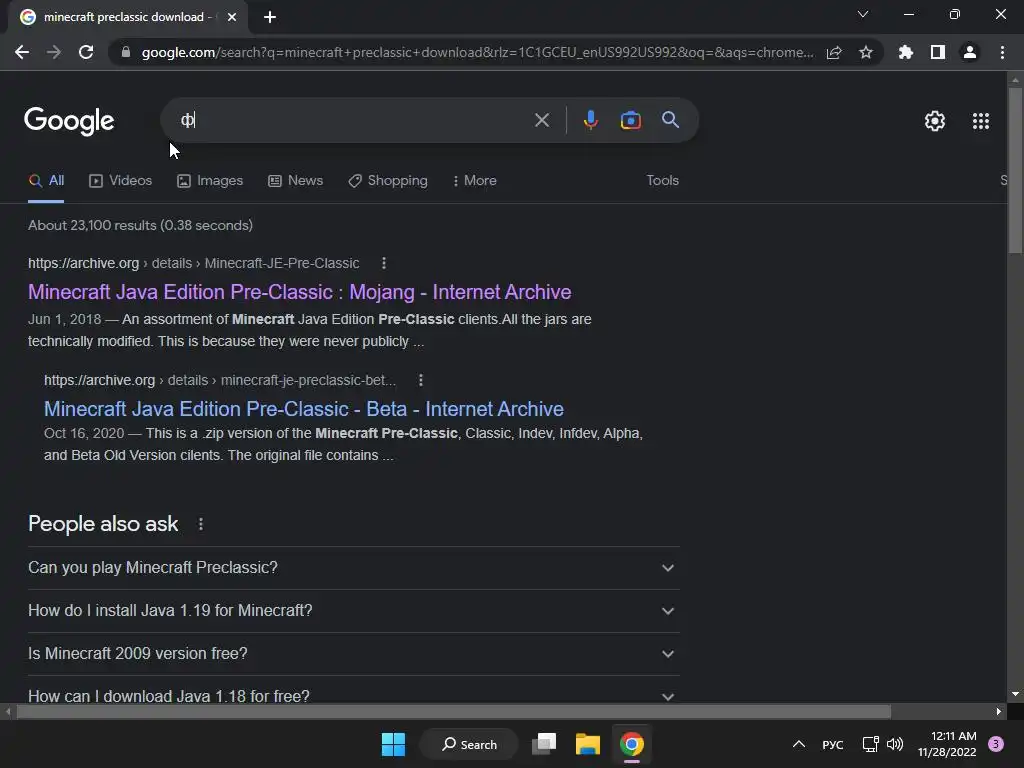
Task: Close the minecraft preclassic download tab
Action: tap(232, 17)
